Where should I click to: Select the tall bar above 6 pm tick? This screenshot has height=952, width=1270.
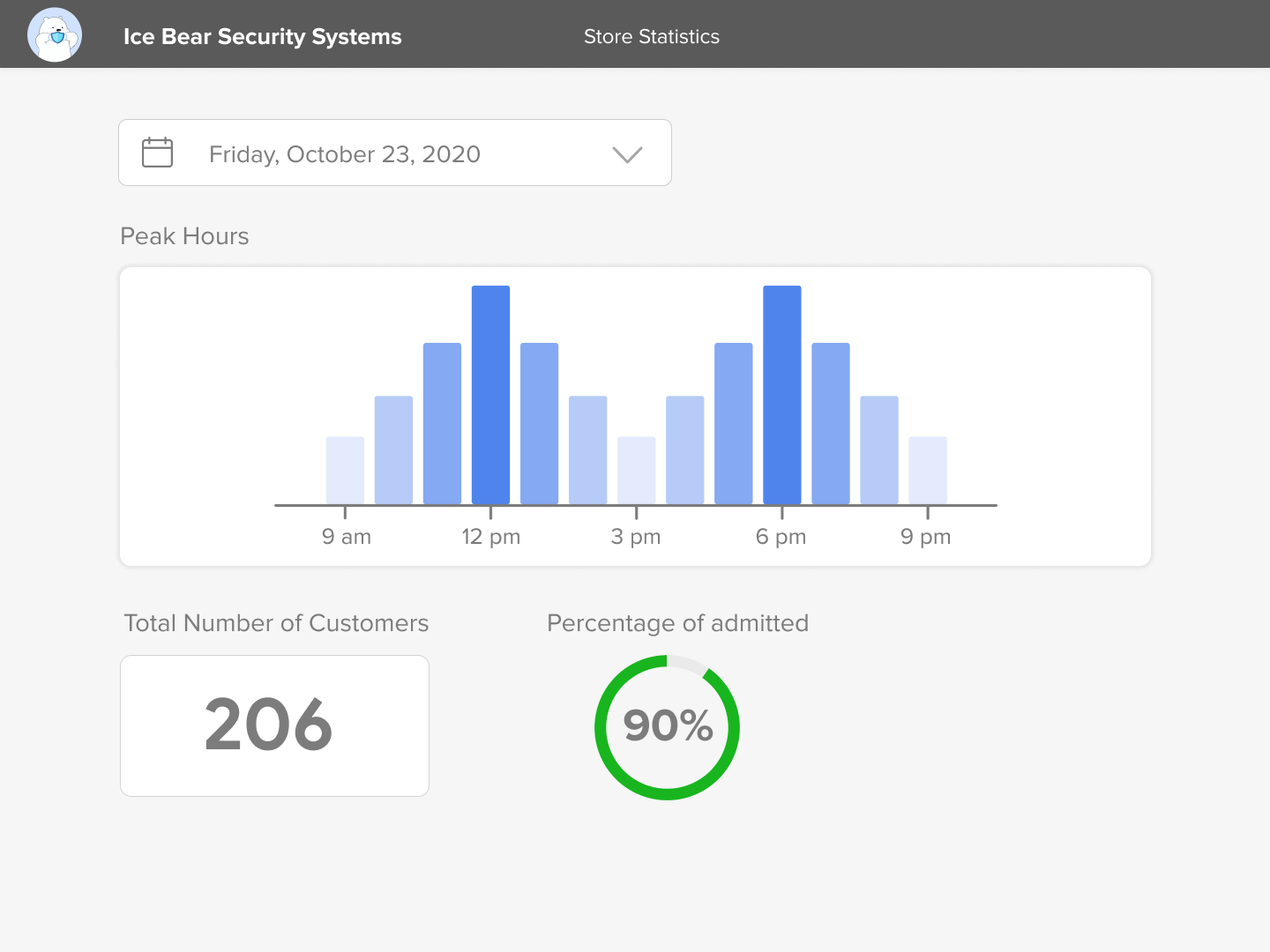click(x=782, y=395)
